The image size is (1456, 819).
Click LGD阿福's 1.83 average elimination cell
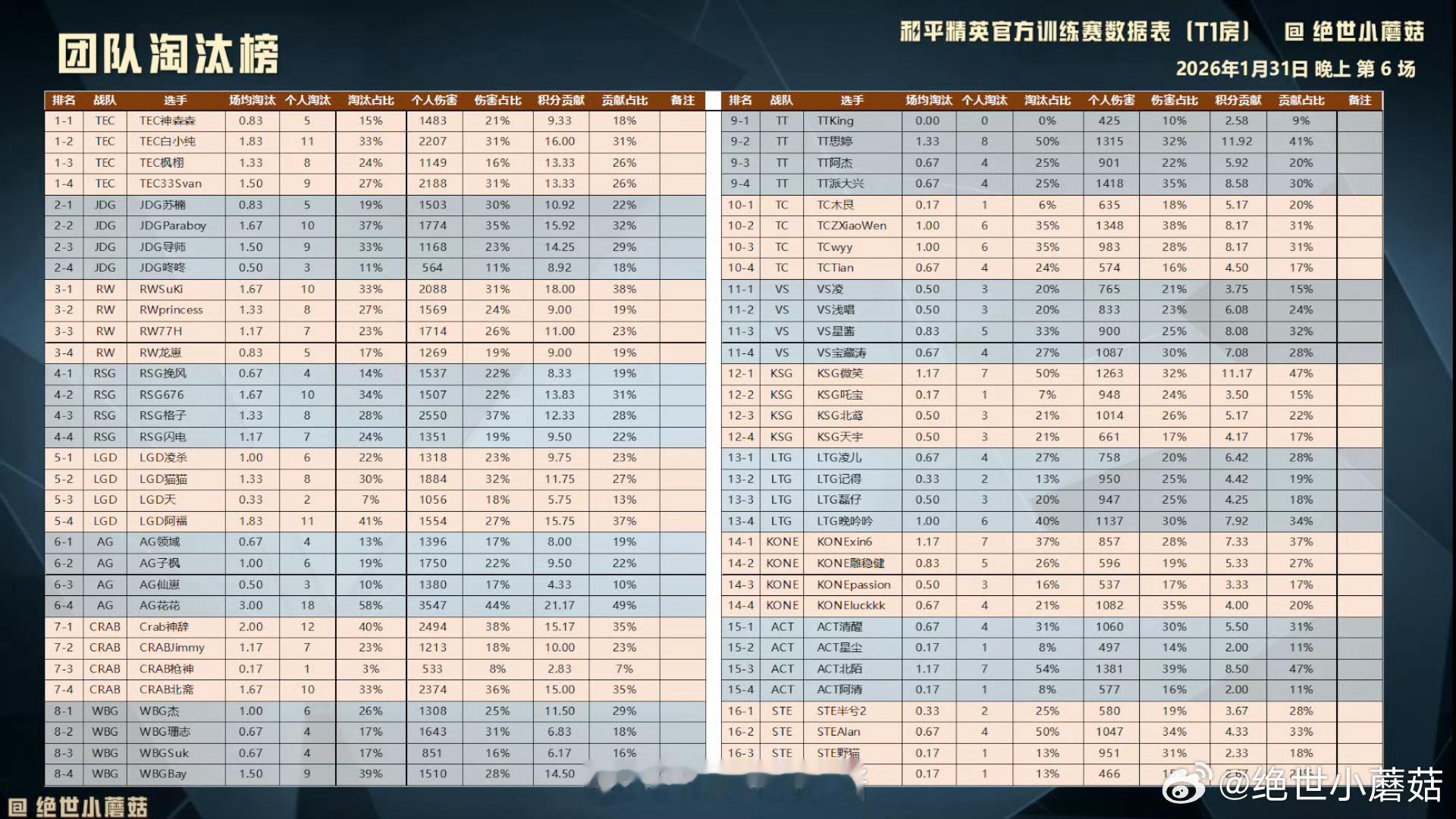251,521
